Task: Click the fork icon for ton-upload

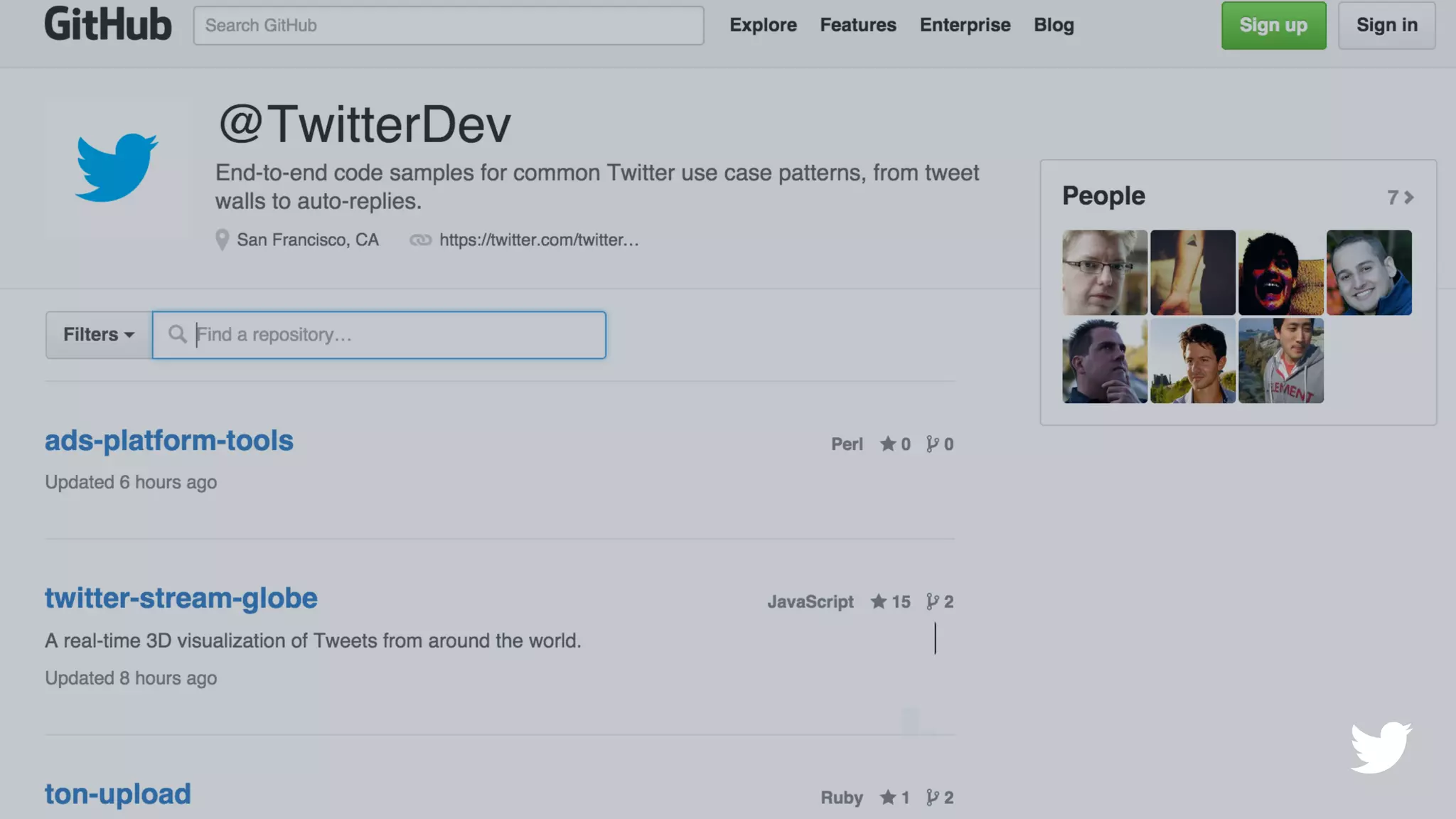Action: [x=932, y=798]
